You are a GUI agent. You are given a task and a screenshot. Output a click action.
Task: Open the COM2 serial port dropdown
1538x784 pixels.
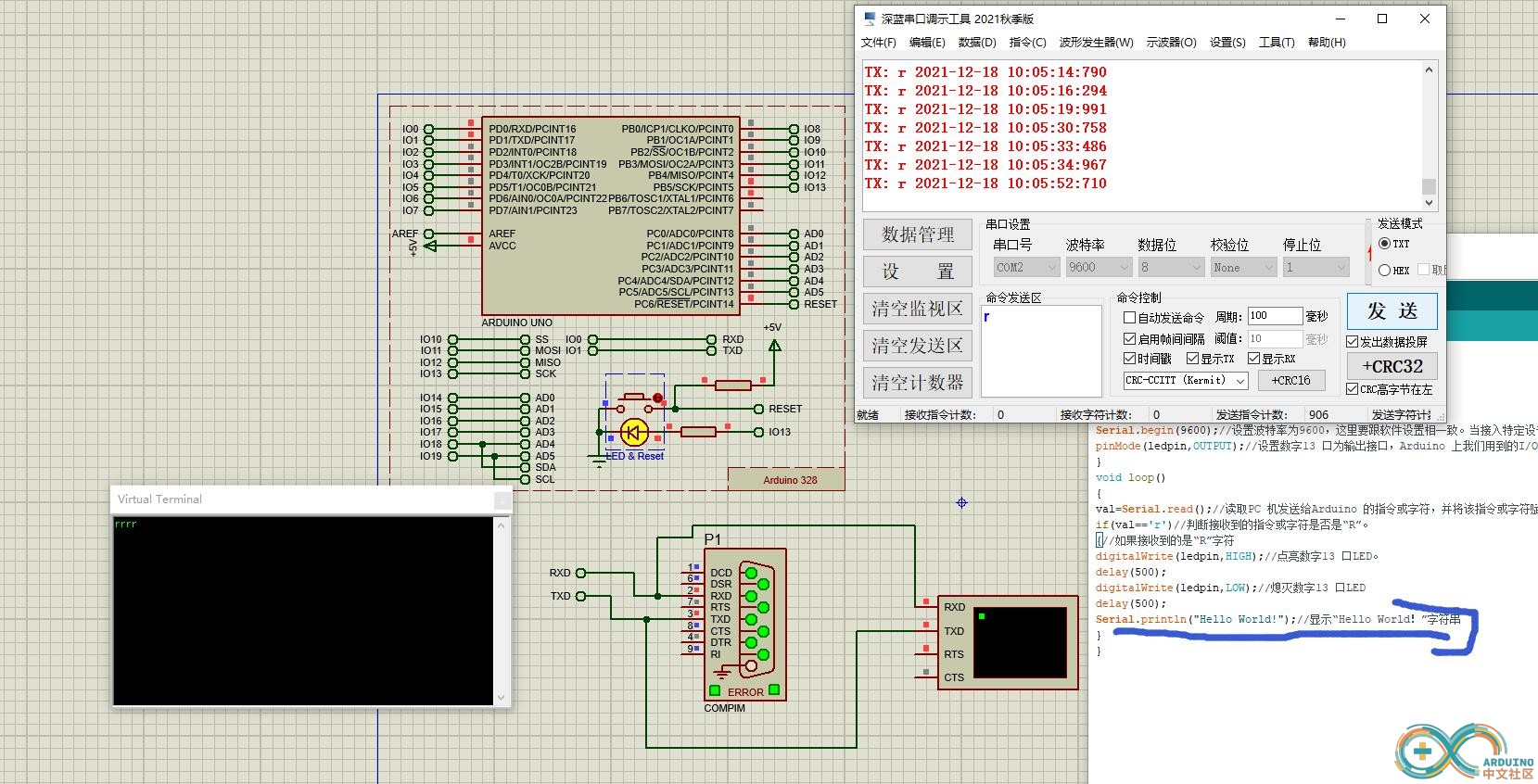[1026, 267]
